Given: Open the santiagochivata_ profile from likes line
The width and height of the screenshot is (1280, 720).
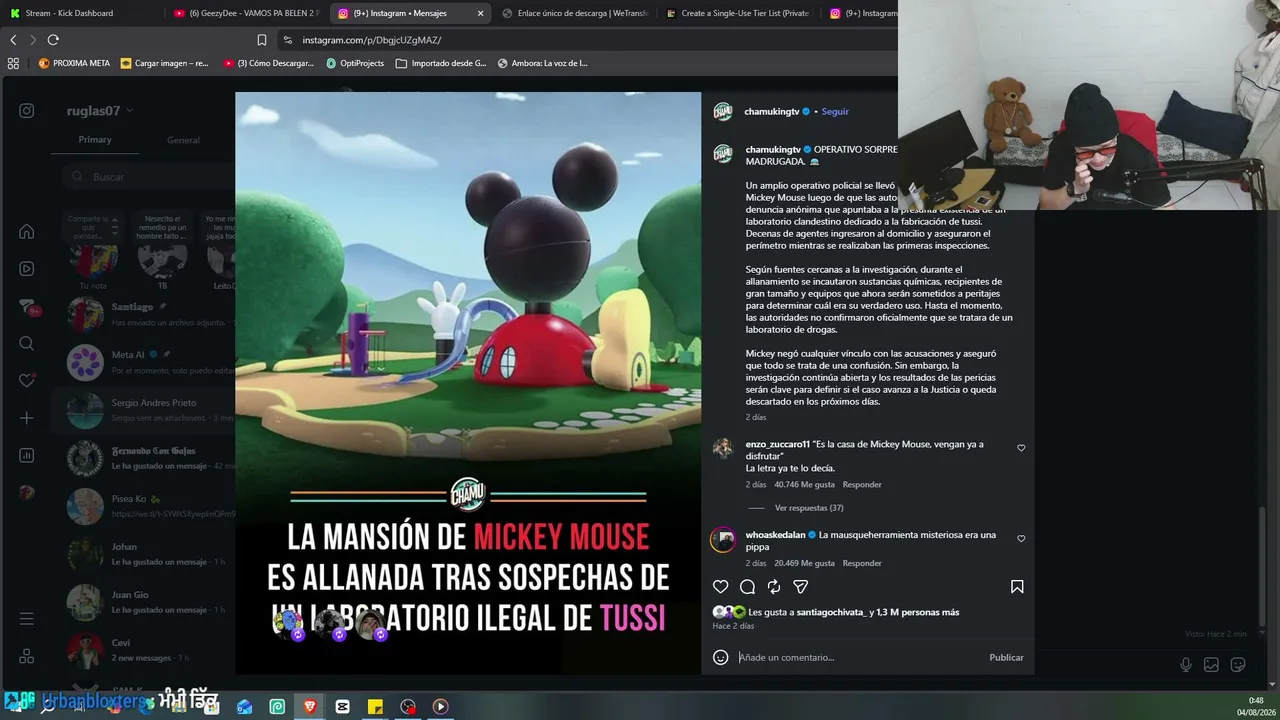Looking at the screenshot, I should click(x=831, y=612).
